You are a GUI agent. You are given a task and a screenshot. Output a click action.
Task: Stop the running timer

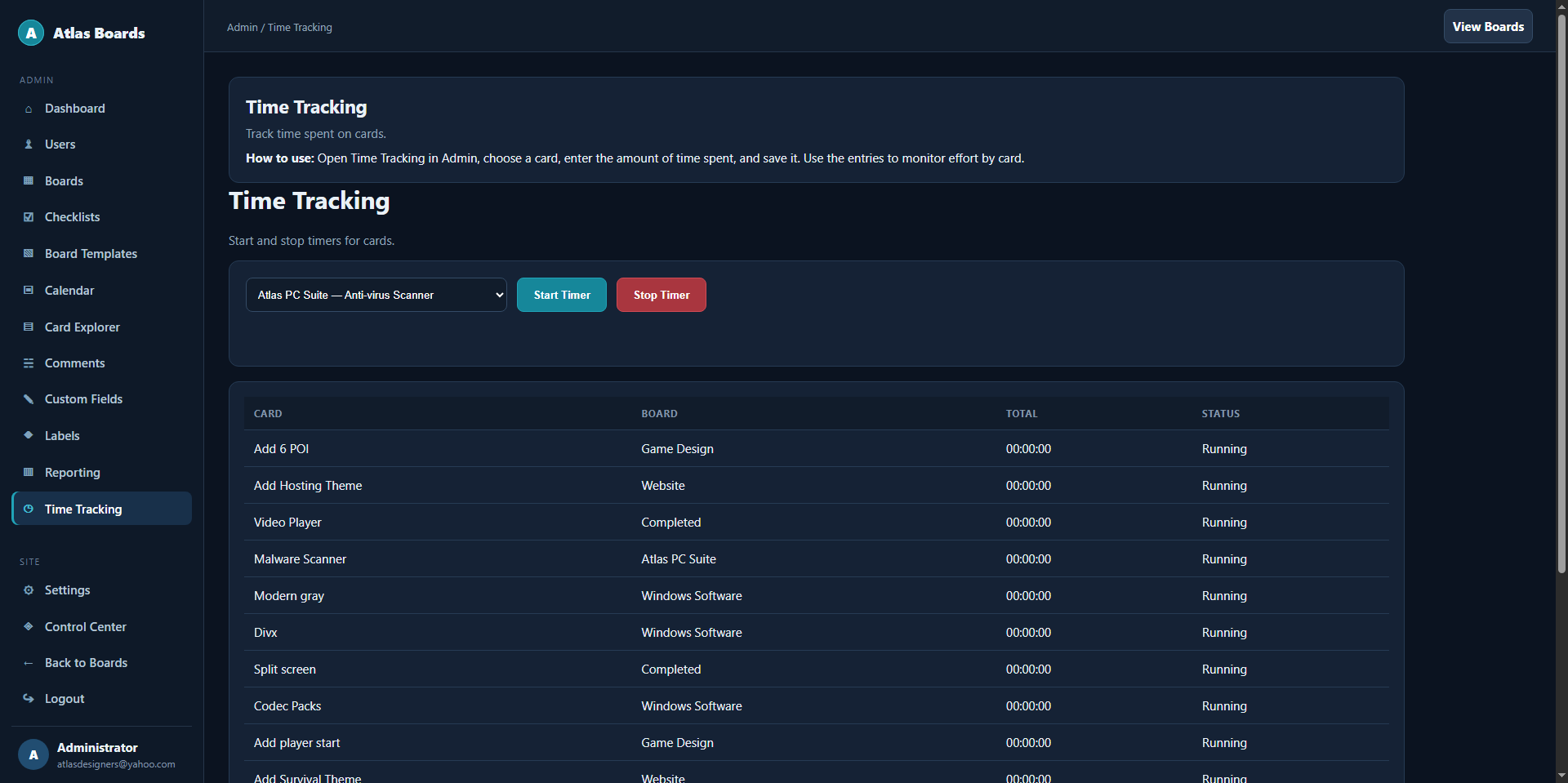[x=661, y=295]
